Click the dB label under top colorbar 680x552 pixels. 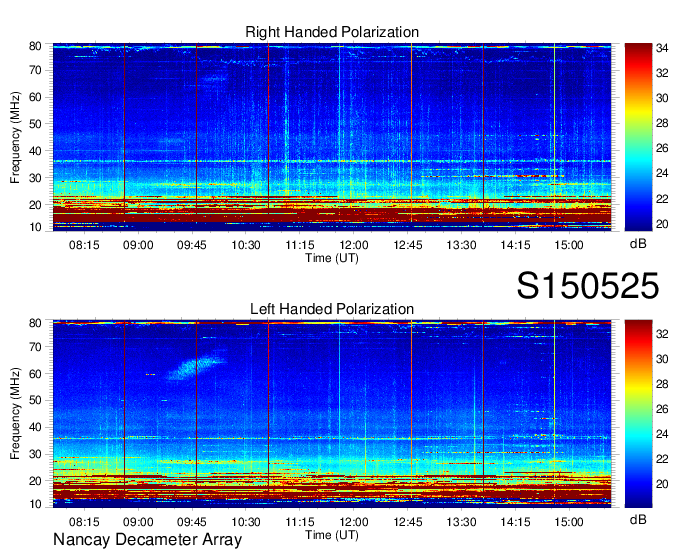(x=638, y=243)
